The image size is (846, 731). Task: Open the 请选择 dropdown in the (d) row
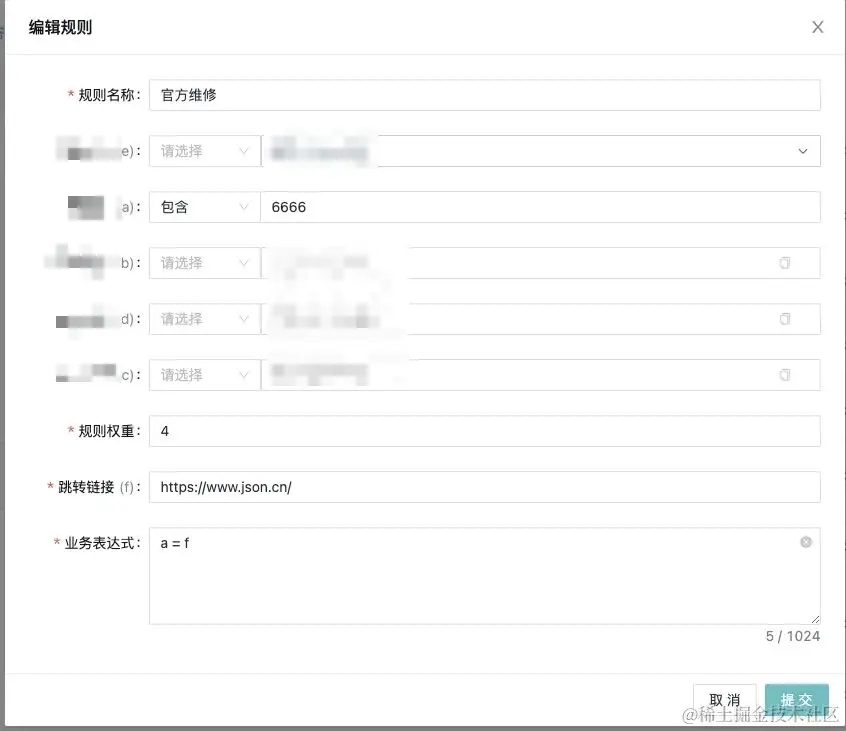[204, 319]
